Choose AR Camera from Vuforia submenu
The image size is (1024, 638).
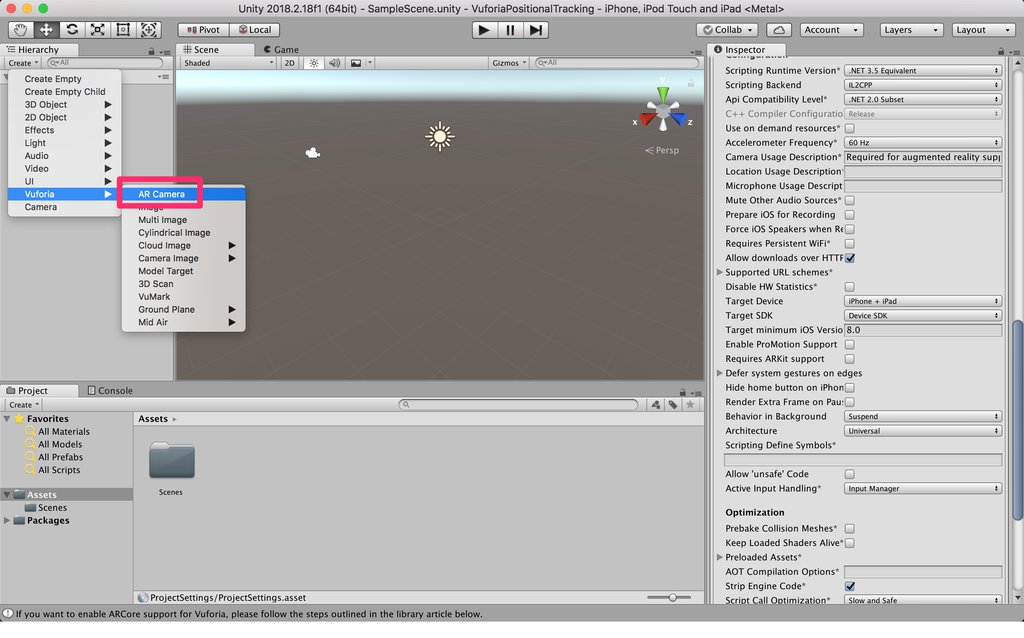183,194
